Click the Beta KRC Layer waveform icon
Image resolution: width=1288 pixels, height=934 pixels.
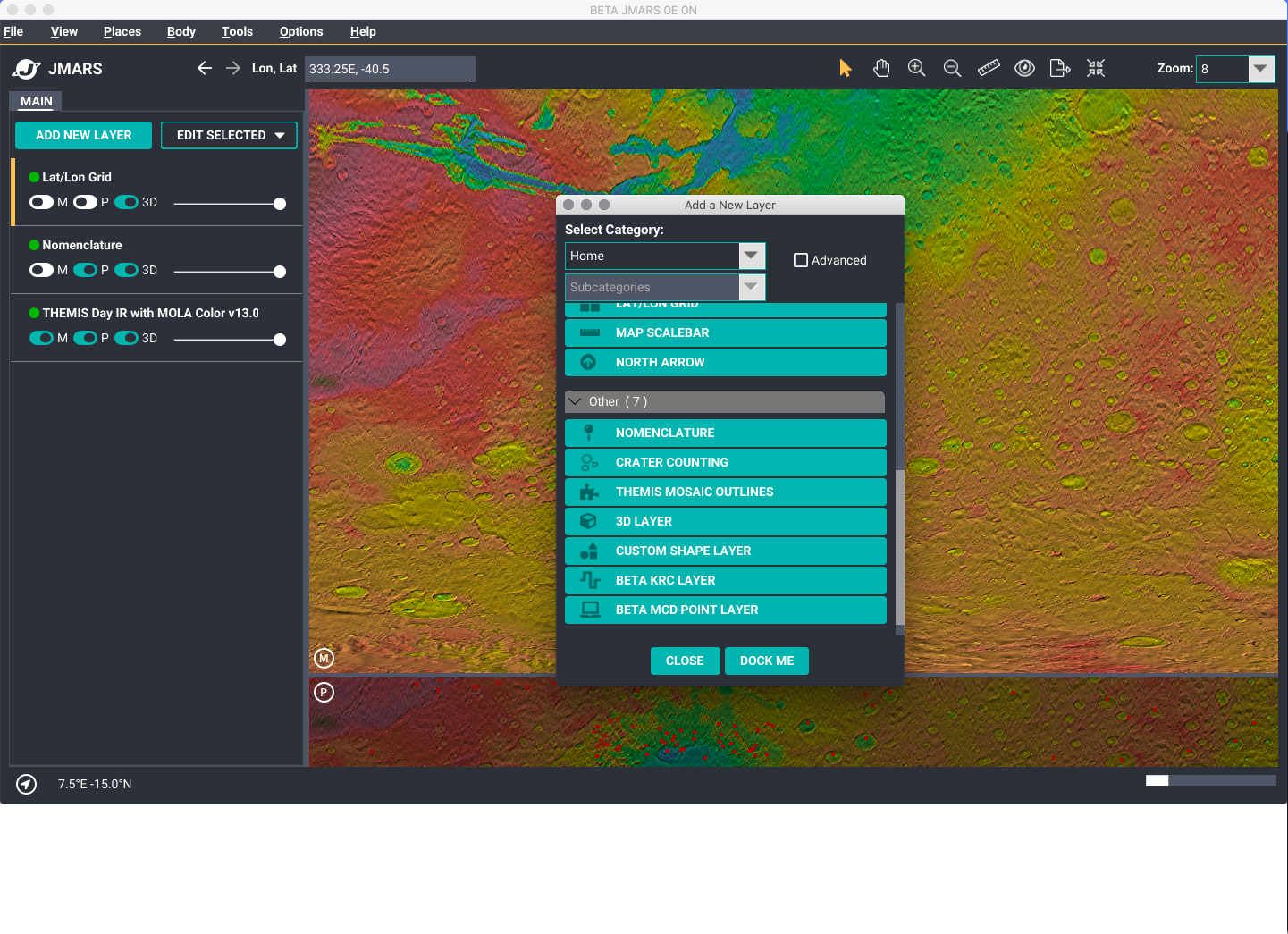(590, 580)
